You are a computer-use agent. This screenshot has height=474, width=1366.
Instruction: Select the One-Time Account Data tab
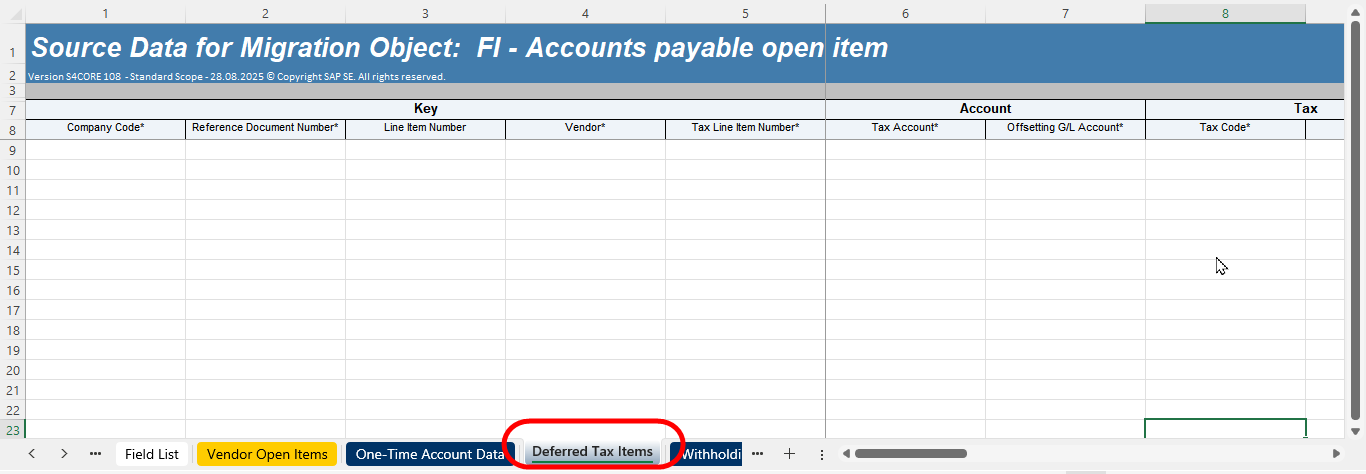click(429, 454)
